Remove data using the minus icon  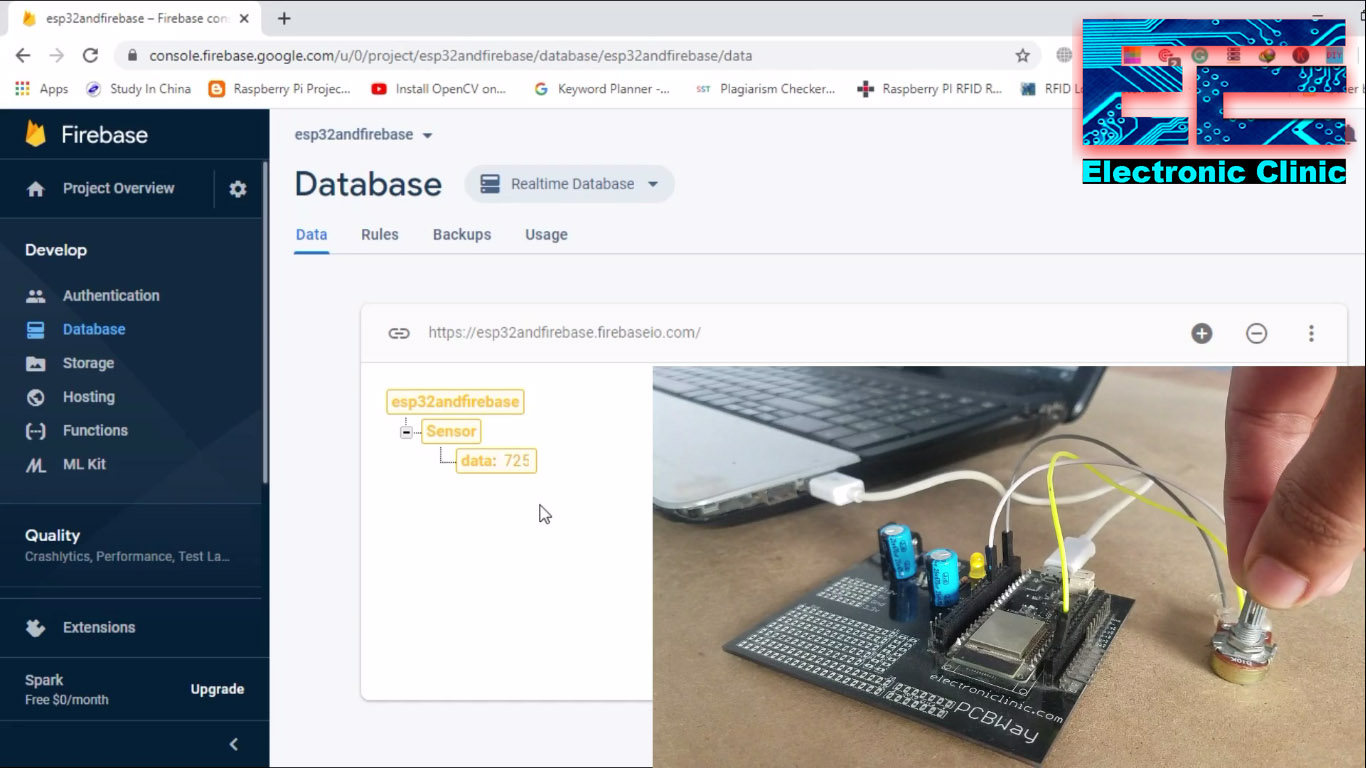(1256, 333)
